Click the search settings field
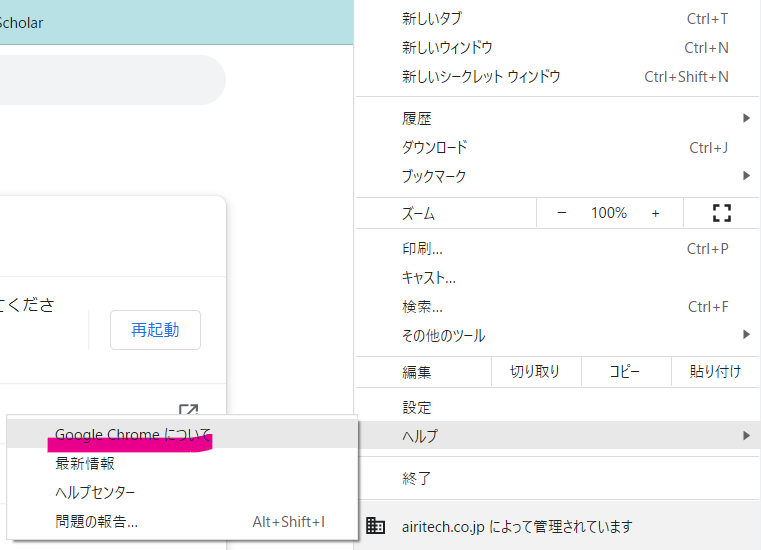The width and height of the screenshot is (761, 550). coord(113,80)
